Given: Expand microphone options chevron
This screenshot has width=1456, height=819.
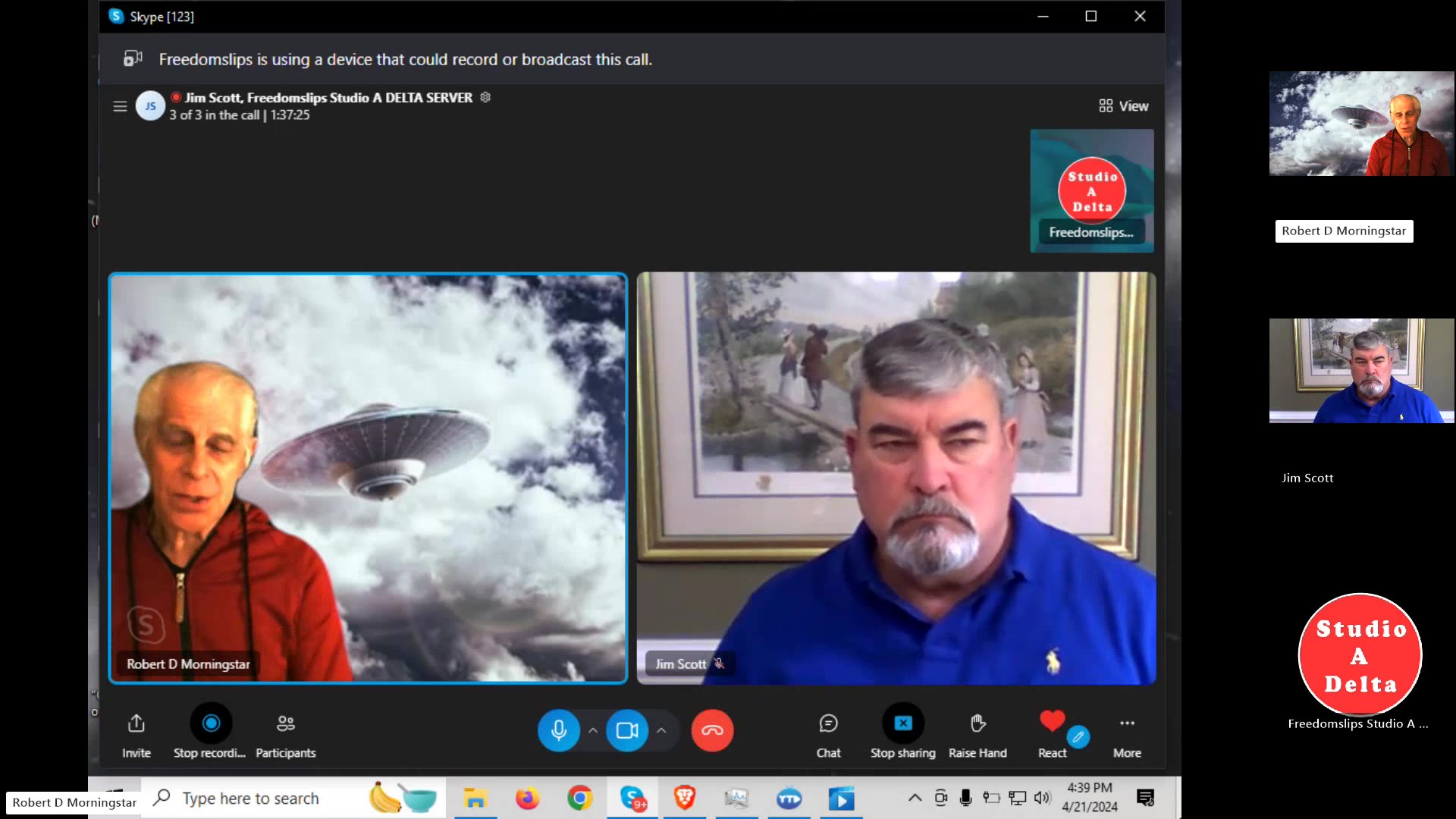Looking at the screenshot, I should tap(593, 730).
